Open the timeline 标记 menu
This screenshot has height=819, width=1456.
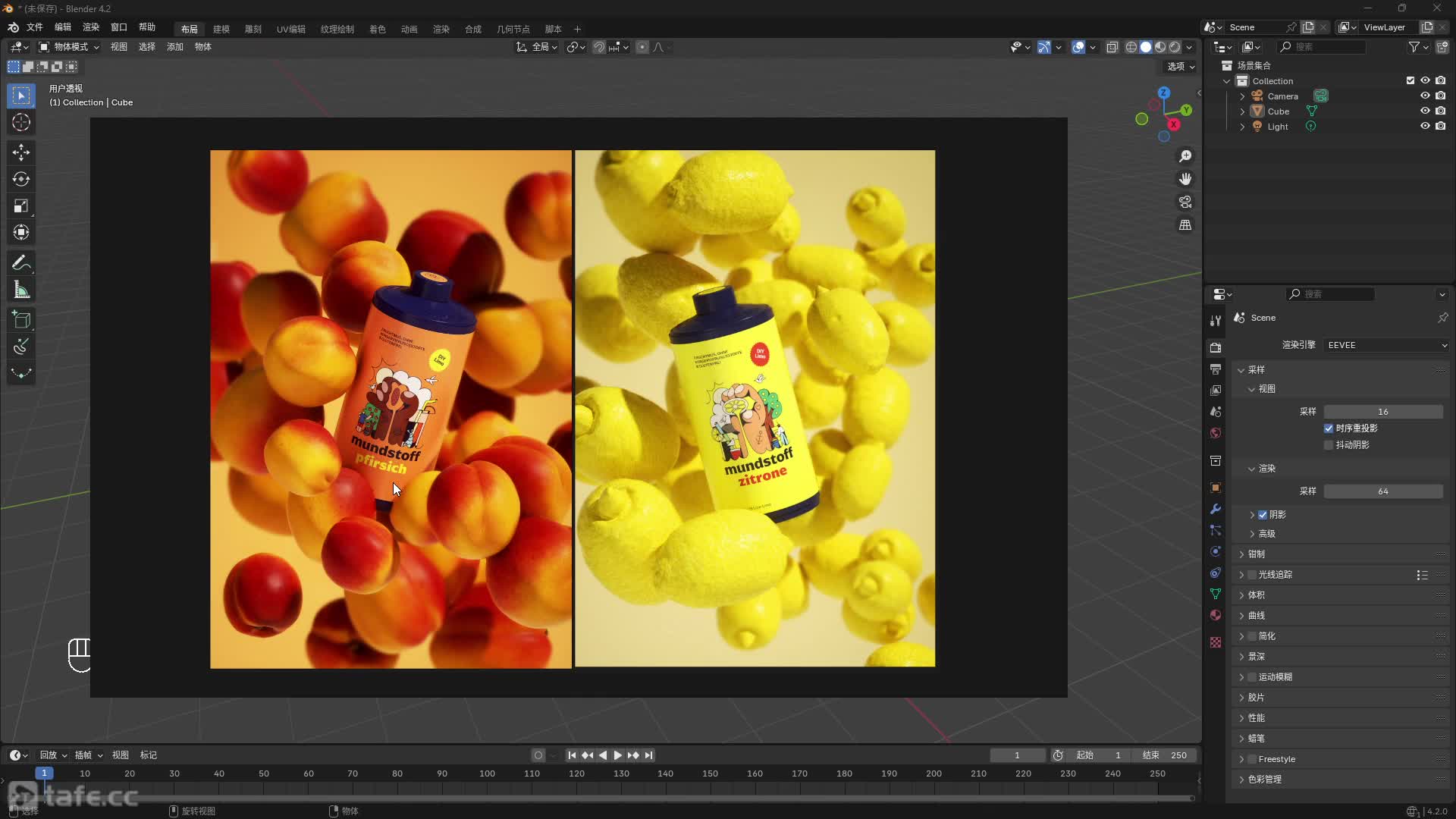149,755
